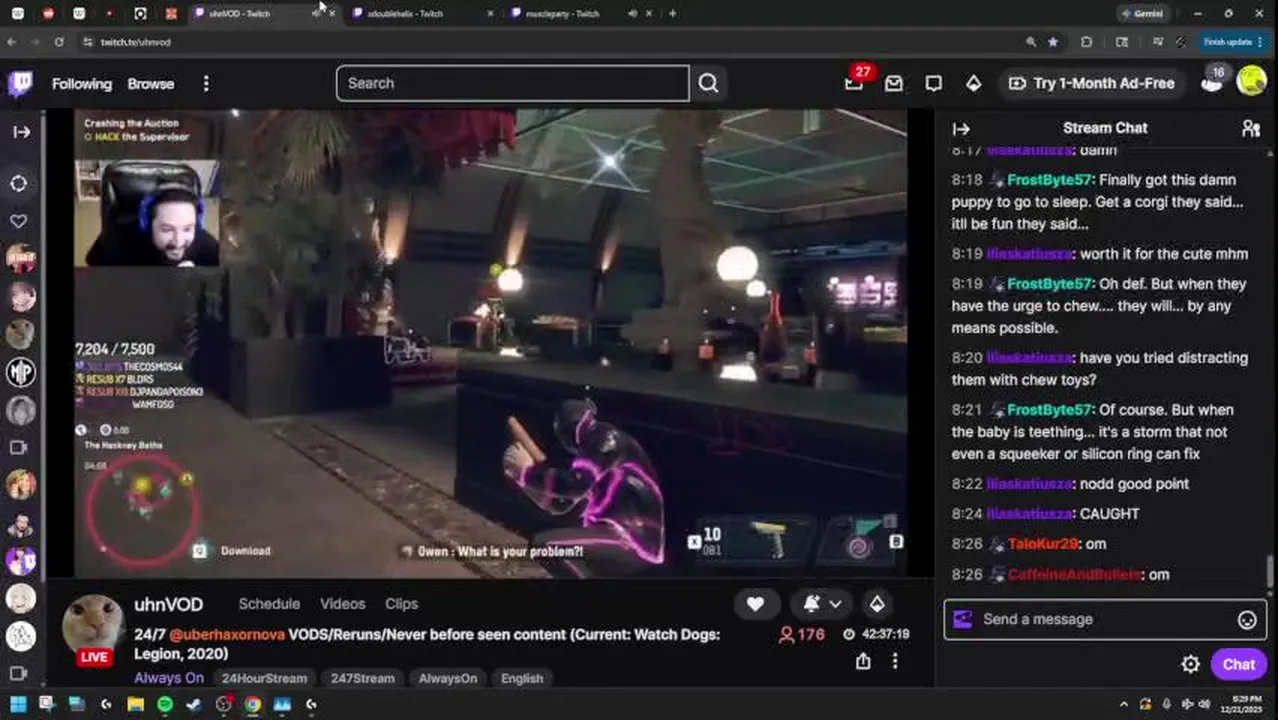Open notifications inbox with 27 badge
The width and height of the screenshot is (1278, 720).
pyautogui.click(x=855, y=81)
